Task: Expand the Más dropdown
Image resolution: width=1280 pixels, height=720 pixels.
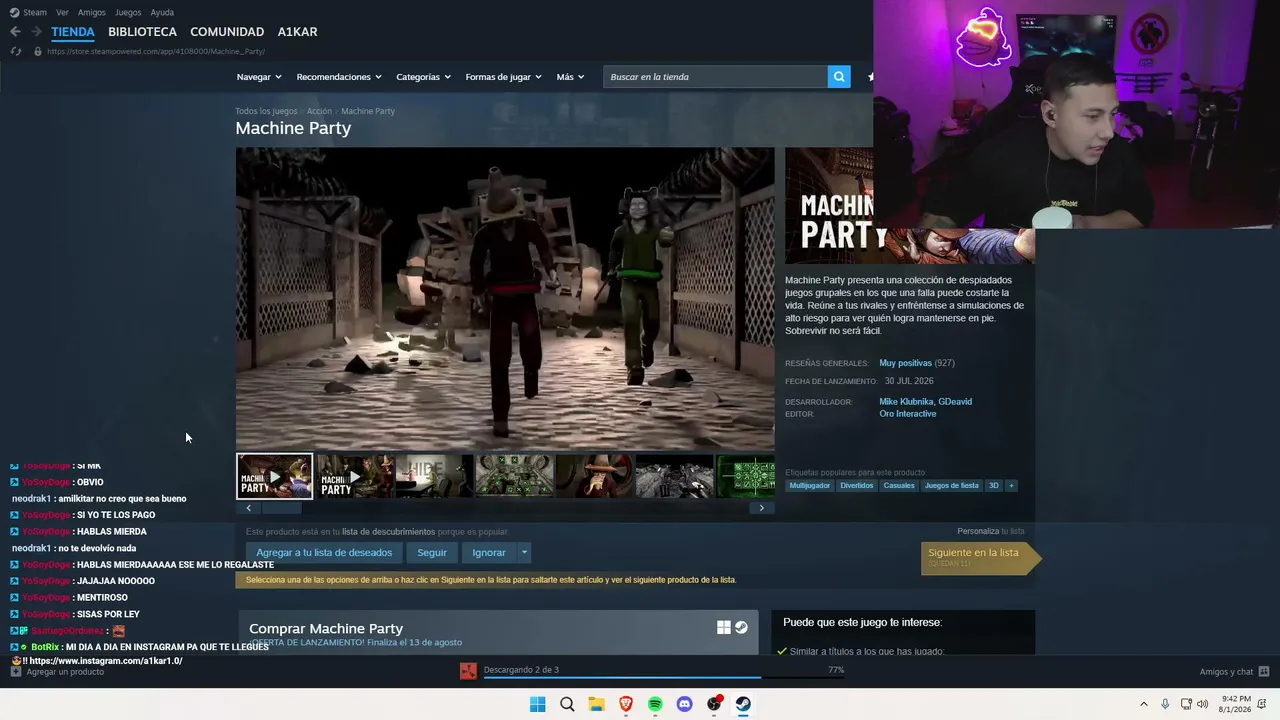Action: click(570, 77)
